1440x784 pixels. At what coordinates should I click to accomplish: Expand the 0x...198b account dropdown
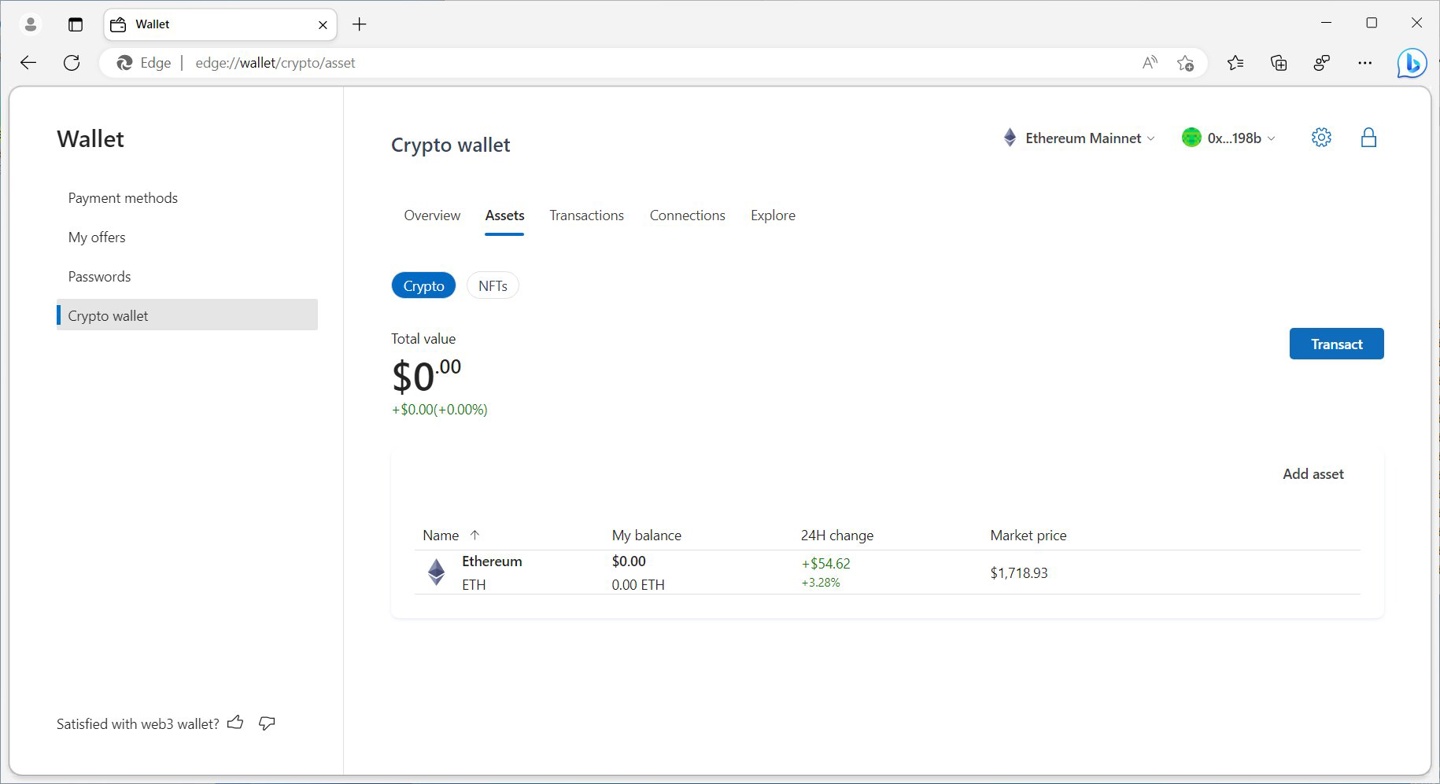pyautogui.click(x=1229, y=138)
